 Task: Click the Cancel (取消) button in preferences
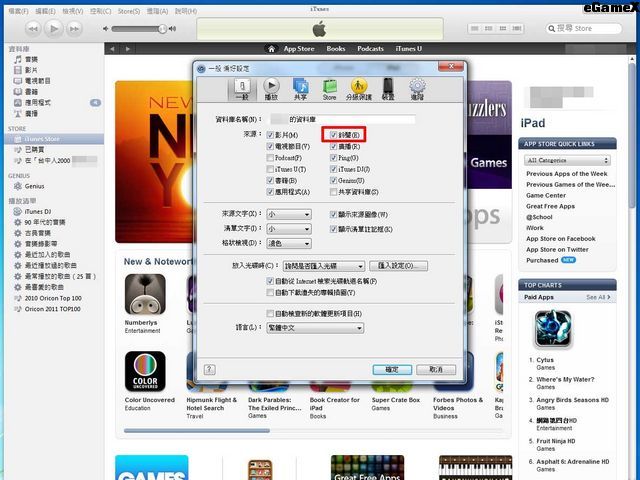(x=436, y=369)
